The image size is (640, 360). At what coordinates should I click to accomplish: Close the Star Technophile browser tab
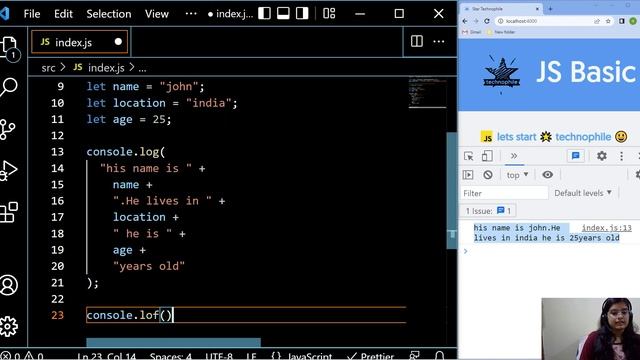[537, 9]
